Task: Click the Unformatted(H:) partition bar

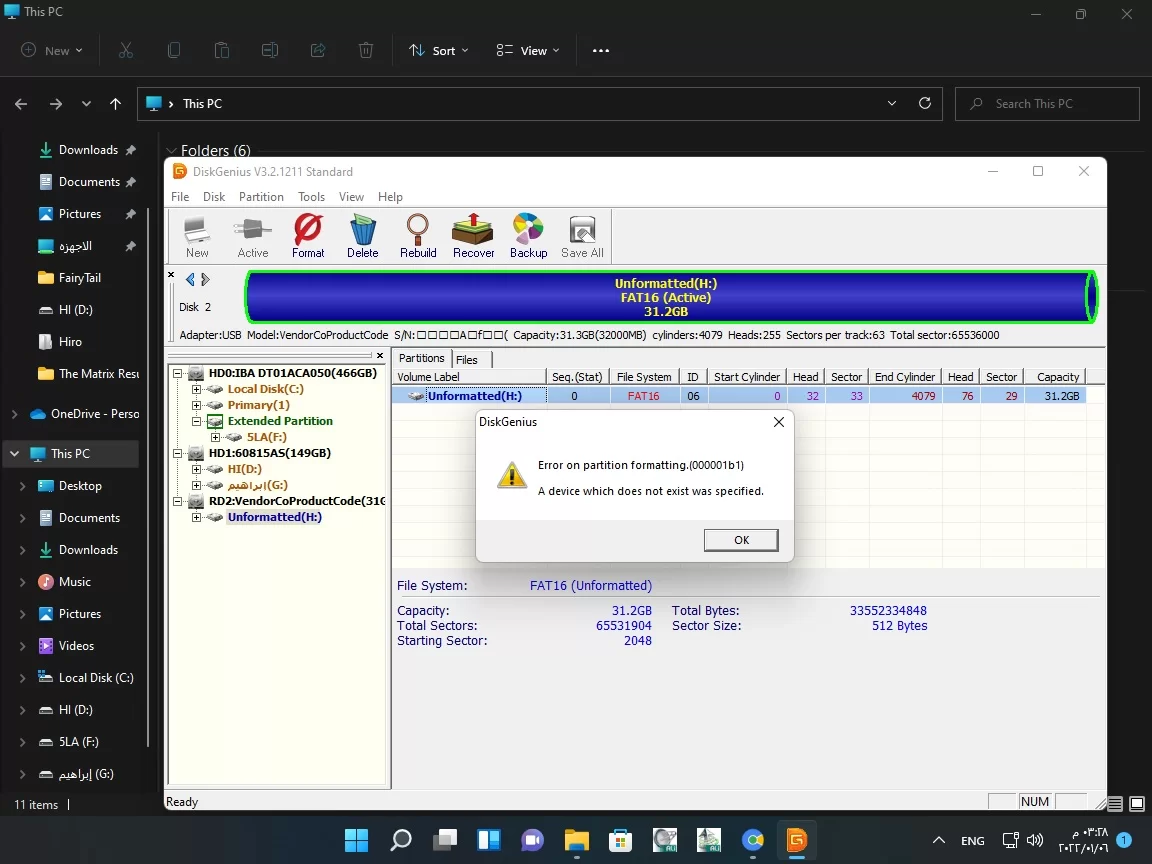Action: [672, 297]
